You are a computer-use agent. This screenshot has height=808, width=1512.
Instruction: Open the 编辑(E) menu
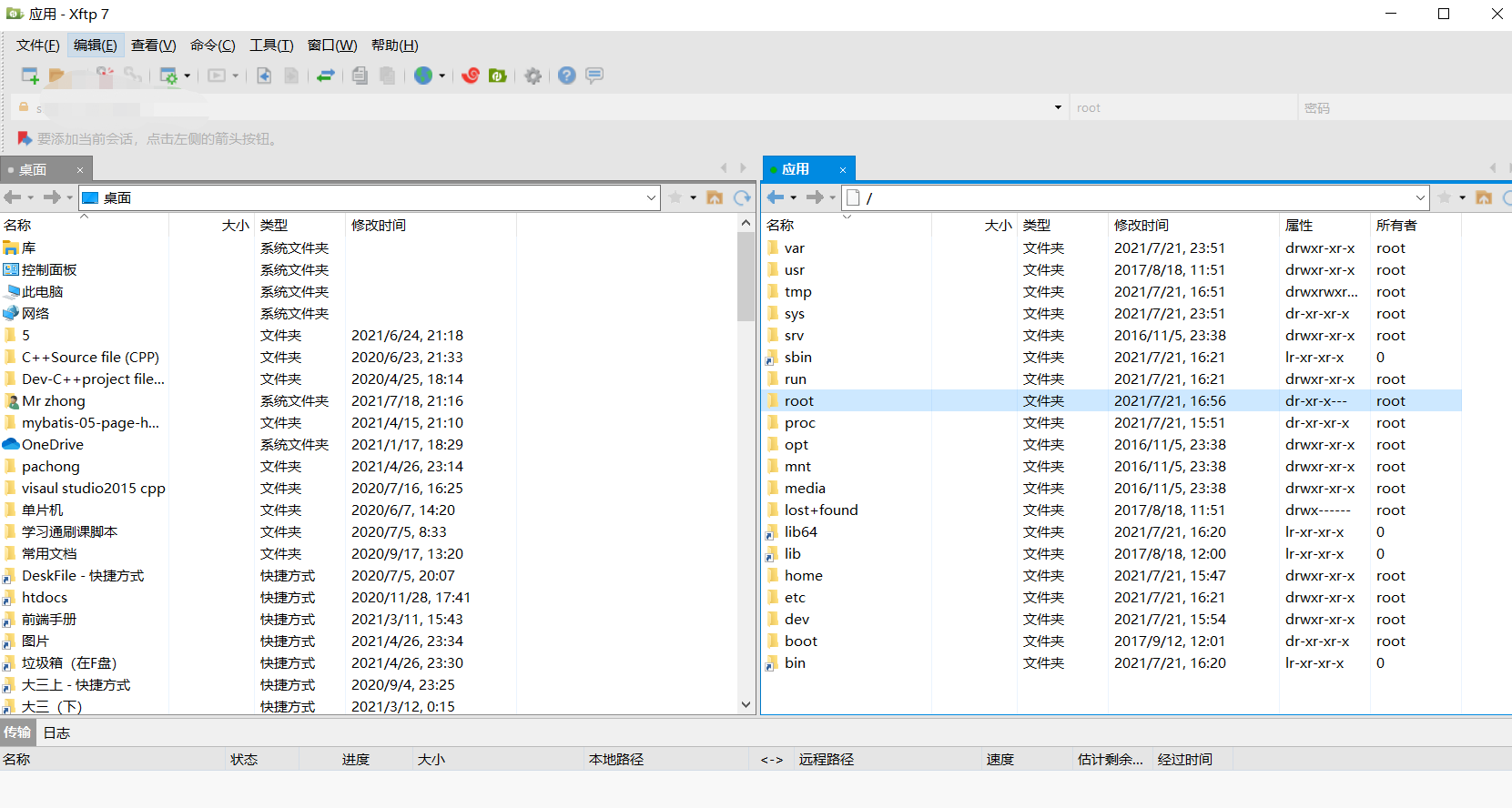(x=95, y=45)
